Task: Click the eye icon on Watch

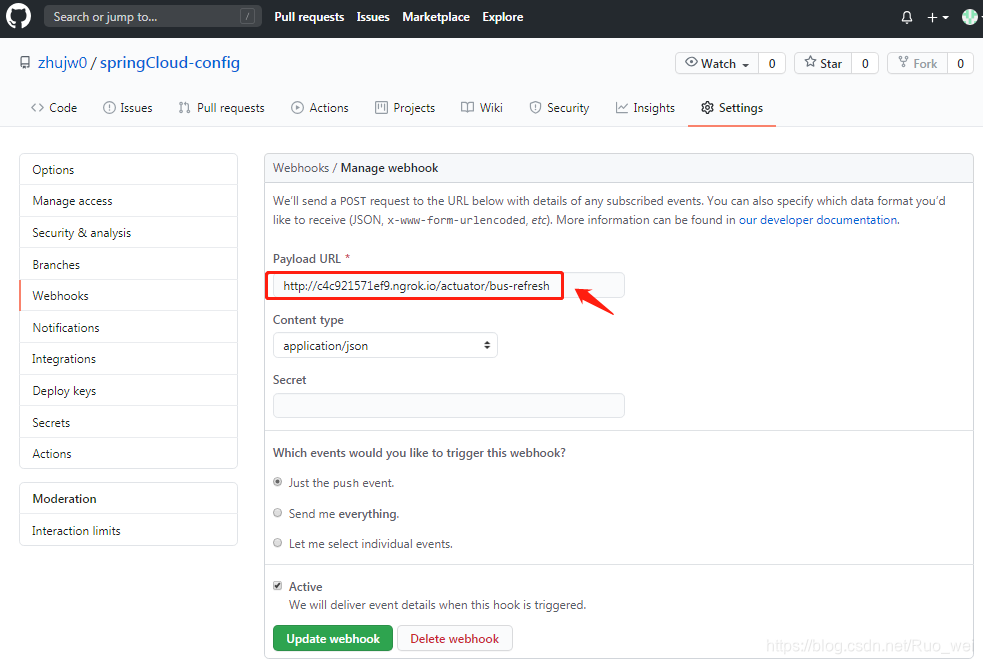Action: [691, 62]
